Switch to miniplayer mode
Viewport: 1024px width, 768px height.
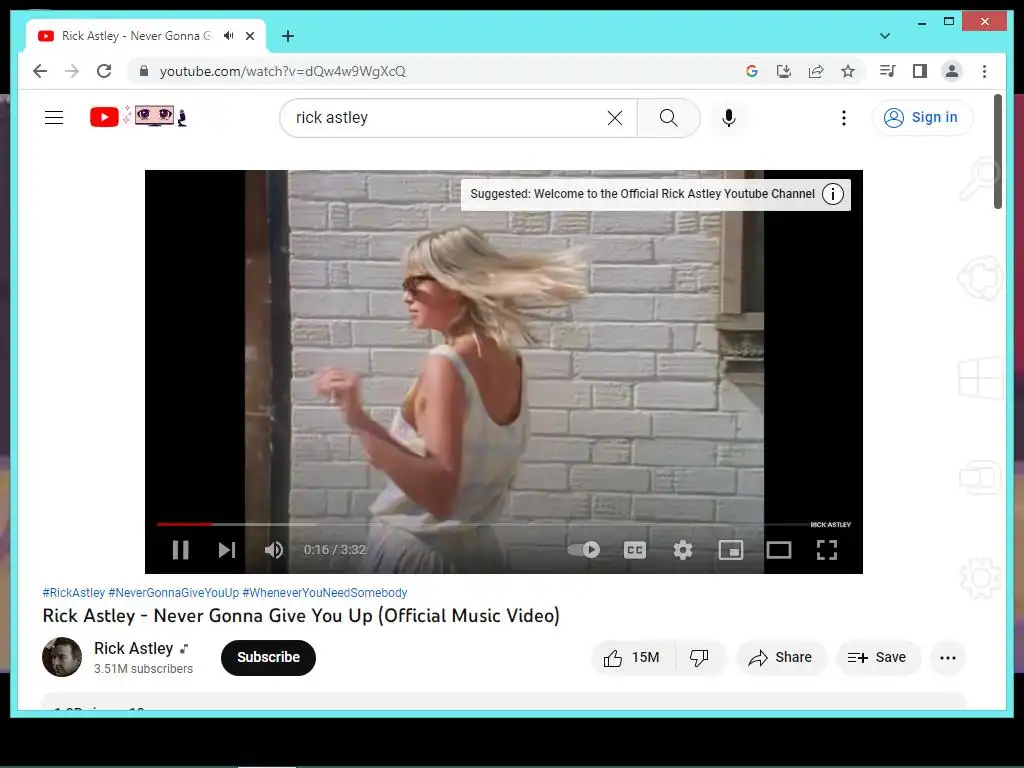[731, 550]
